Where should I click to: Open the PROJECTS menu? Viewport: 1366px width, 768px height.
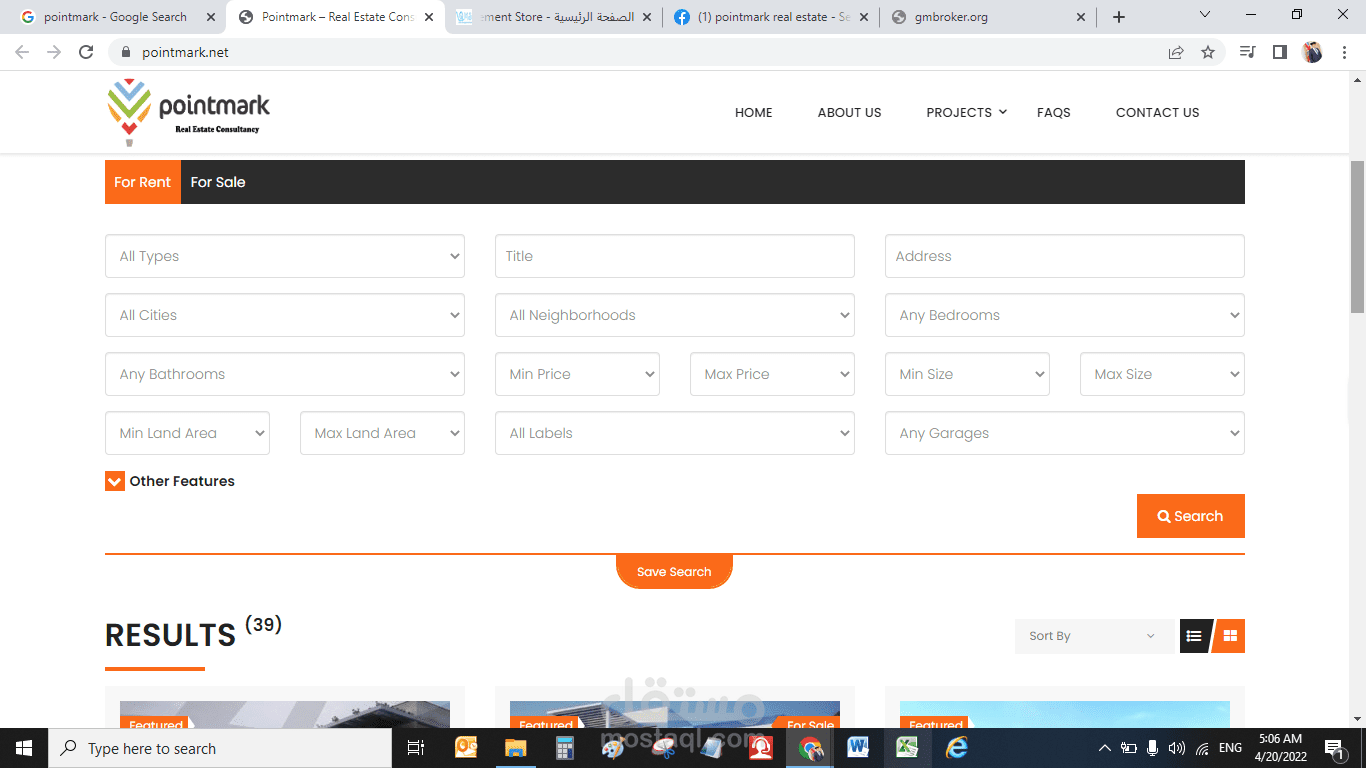tap(966, 112)
